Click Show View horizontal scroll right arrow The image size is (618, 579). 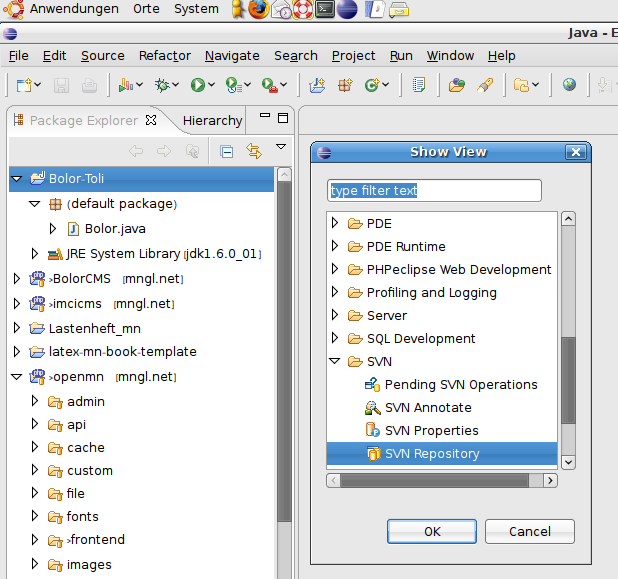pos(550,480)
